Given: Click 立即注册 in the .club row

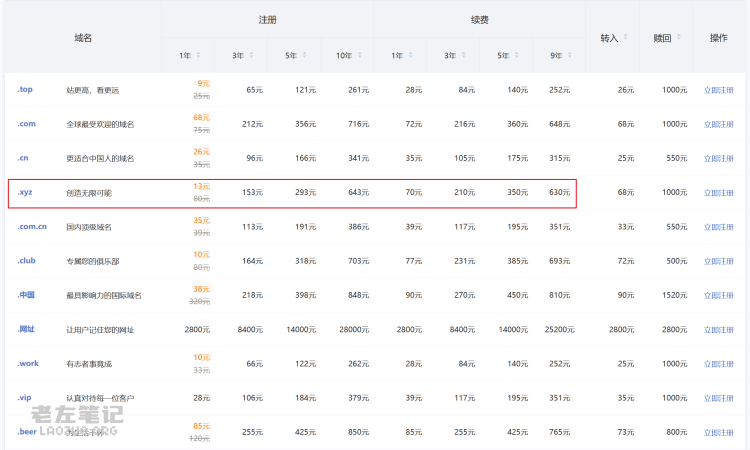Looking at the screenshot, I should tap(718, 260).
